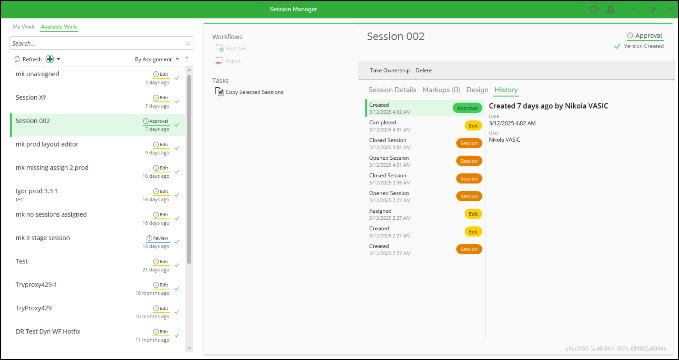Click the Review status badge of mk 3 stage session

click(x=158, y=238)
